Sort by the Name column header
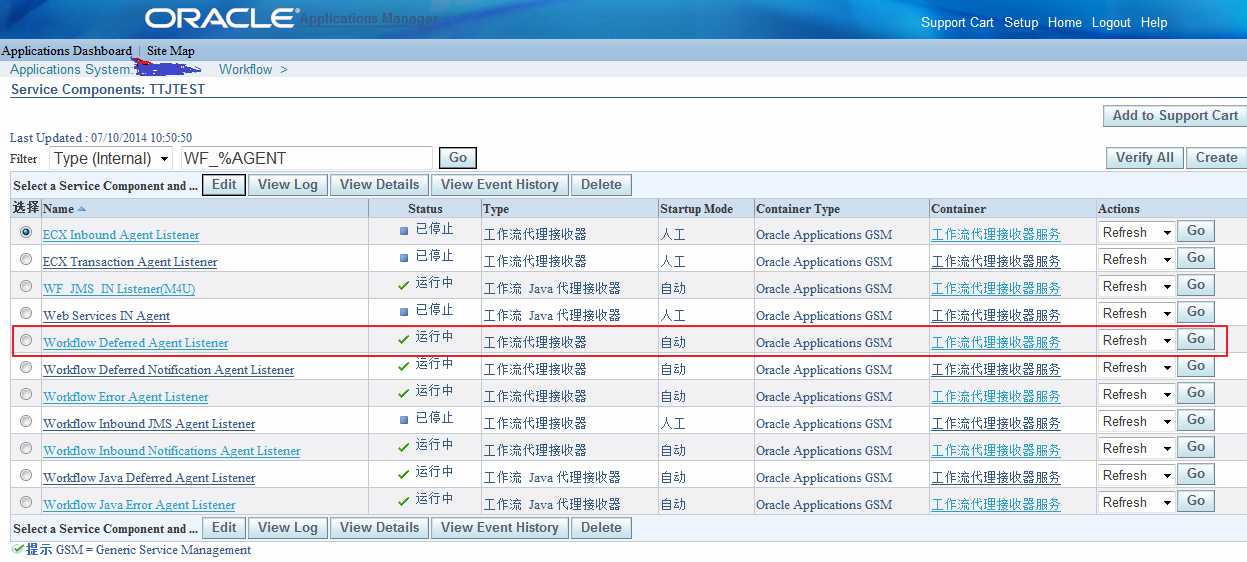Screen dimensions: 1247x562 click(58, 209)
